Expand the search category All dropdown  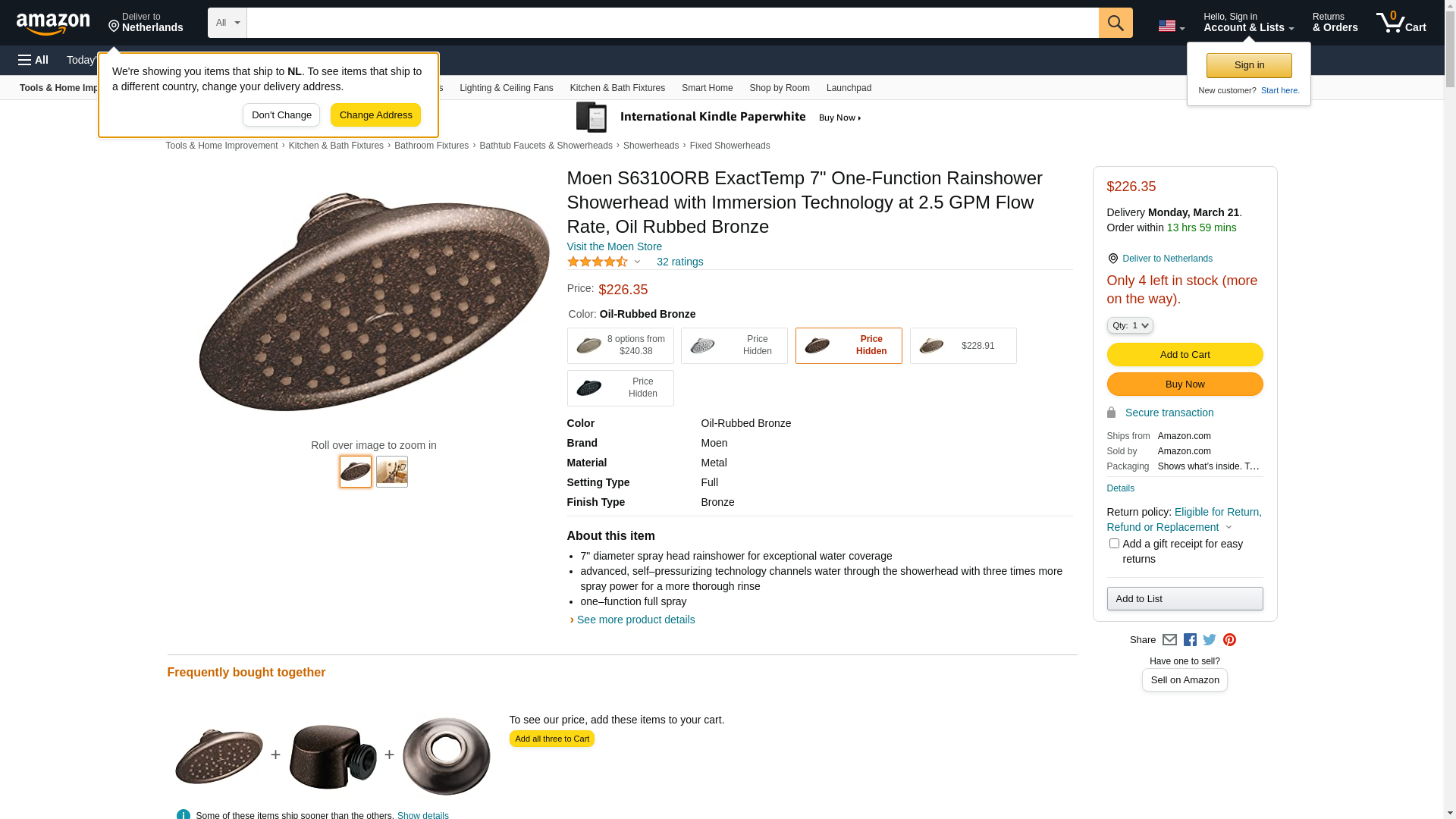tap(227, 23)
